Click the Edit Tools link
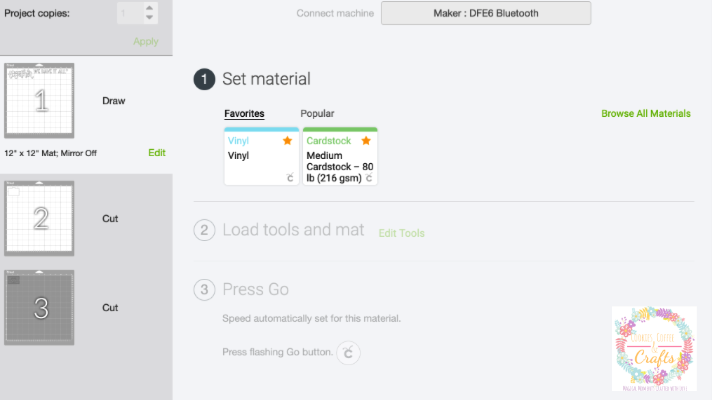 coord(401,233)
